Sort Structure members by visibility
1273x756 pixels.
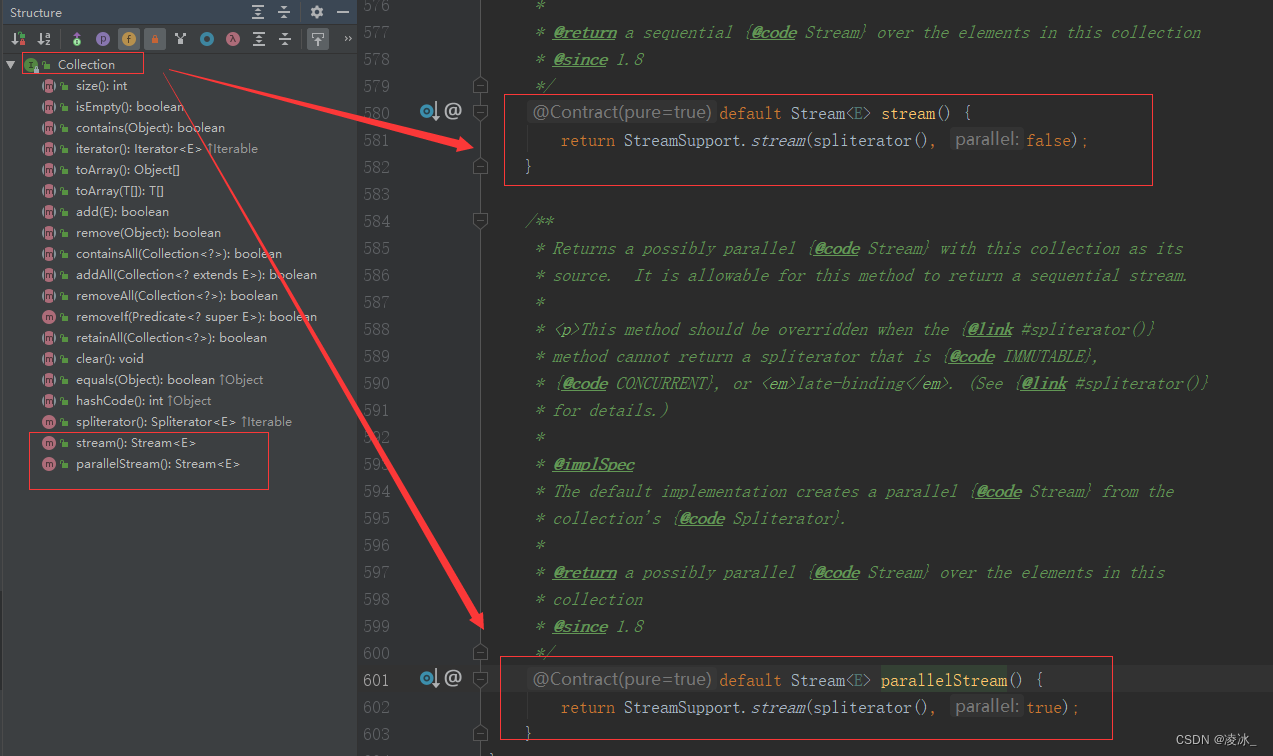pyautogui.click(x=18, y=38)
